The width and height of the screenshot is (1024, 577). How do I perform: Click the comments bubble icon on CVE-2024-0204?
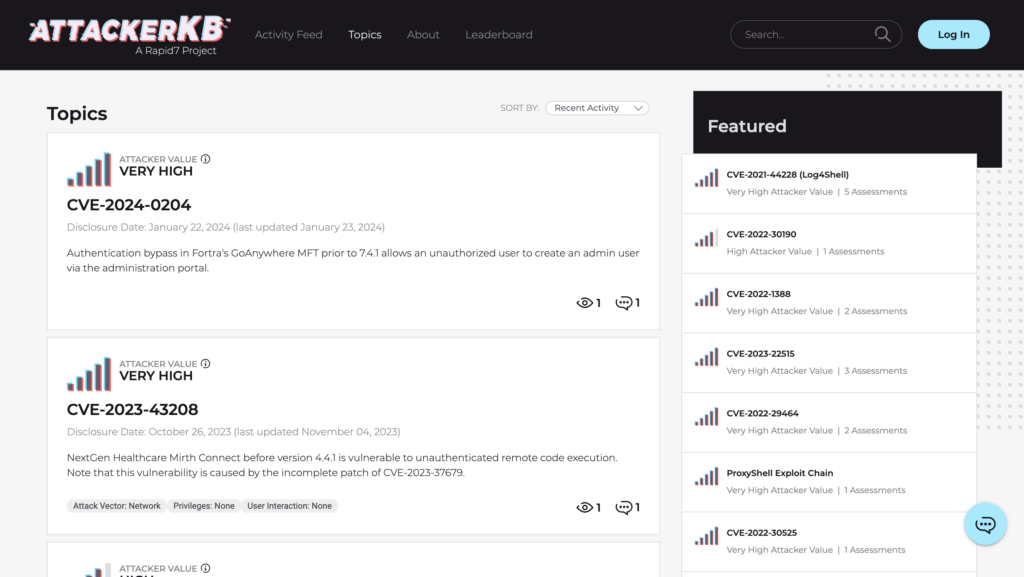pos(624,303)
